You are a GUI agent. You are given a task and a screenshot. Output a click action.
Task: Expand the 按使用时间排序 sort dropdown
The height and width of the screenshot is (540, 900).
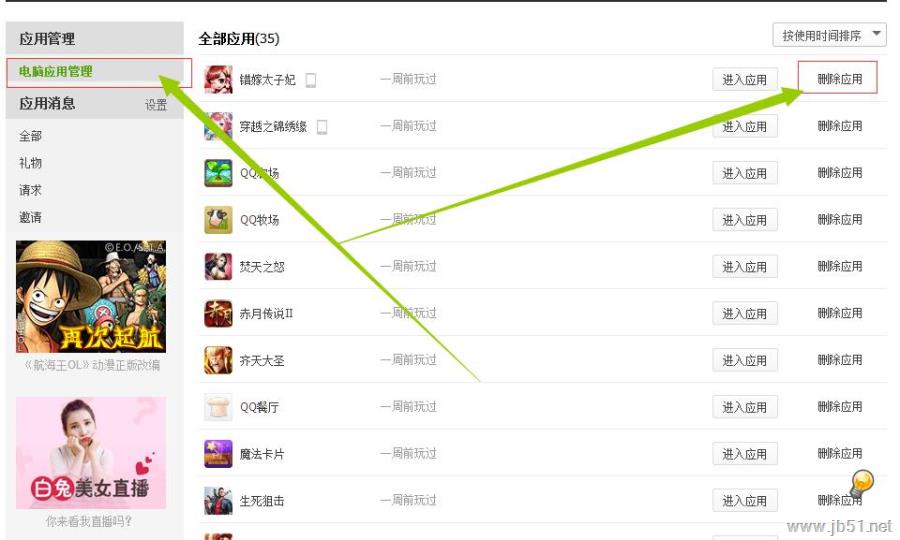[x=829, y=36]
